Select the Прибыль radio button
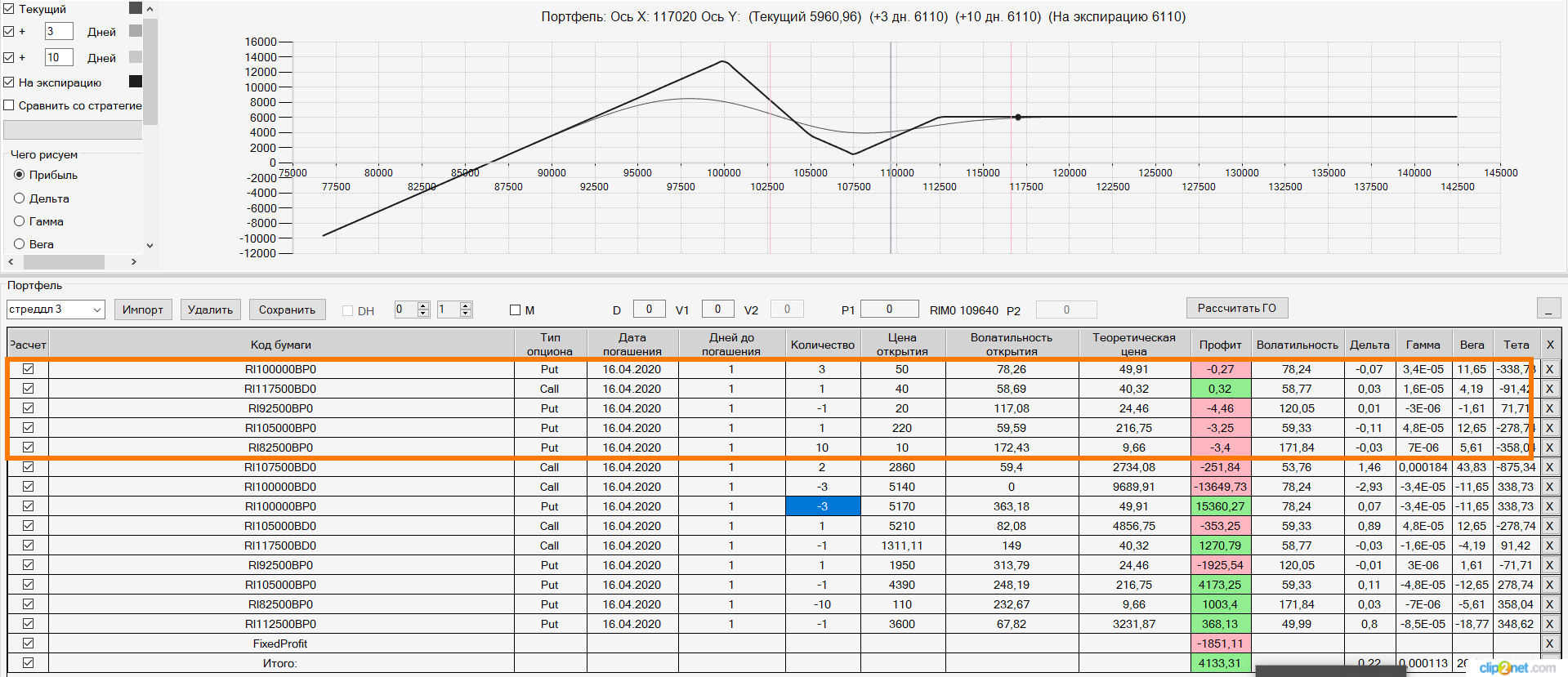This screenshot has width=1568, height=677. (x=20, y=175)
